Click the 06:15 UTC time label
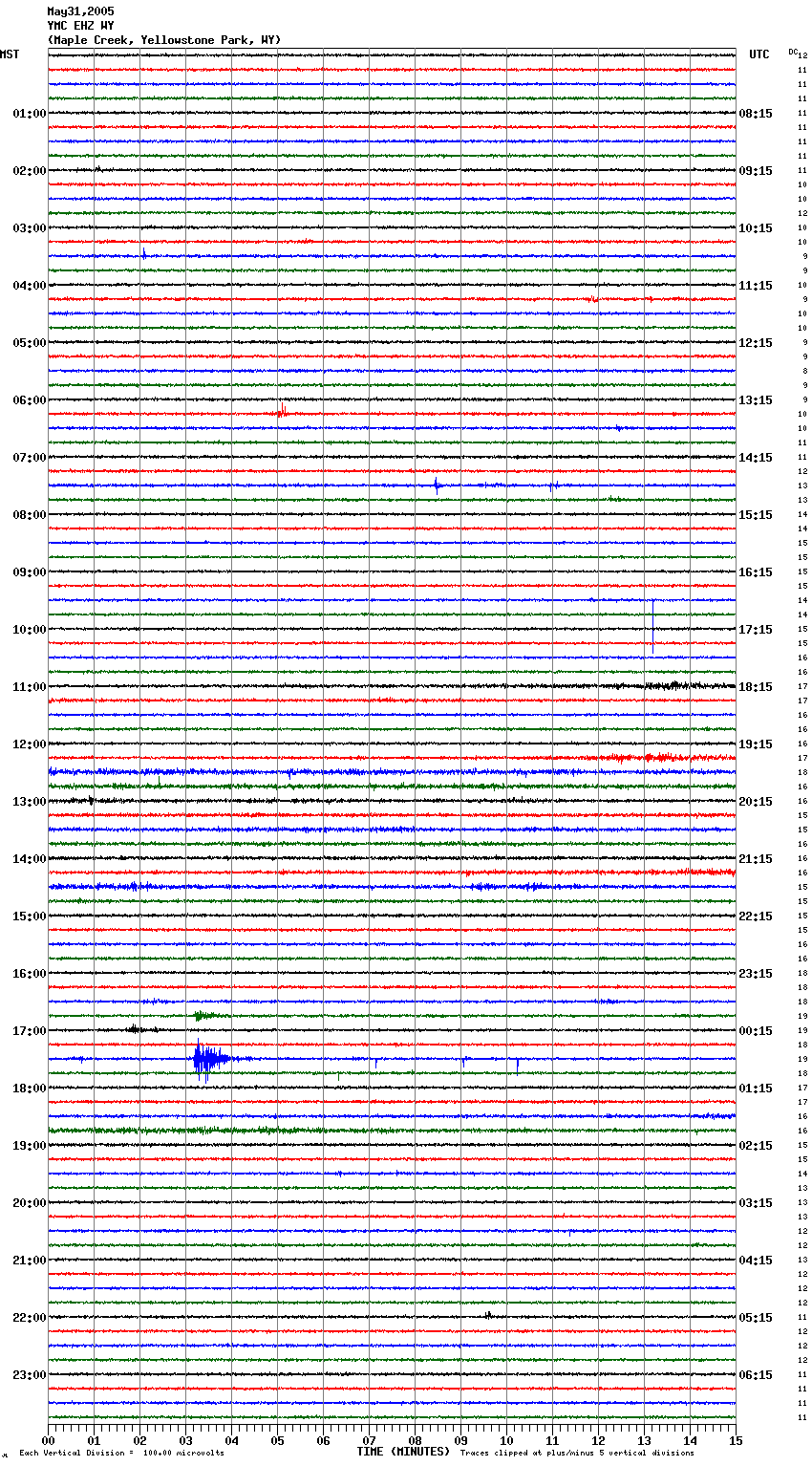This screenshot has width=812, height=1466. coord(756,1375)
